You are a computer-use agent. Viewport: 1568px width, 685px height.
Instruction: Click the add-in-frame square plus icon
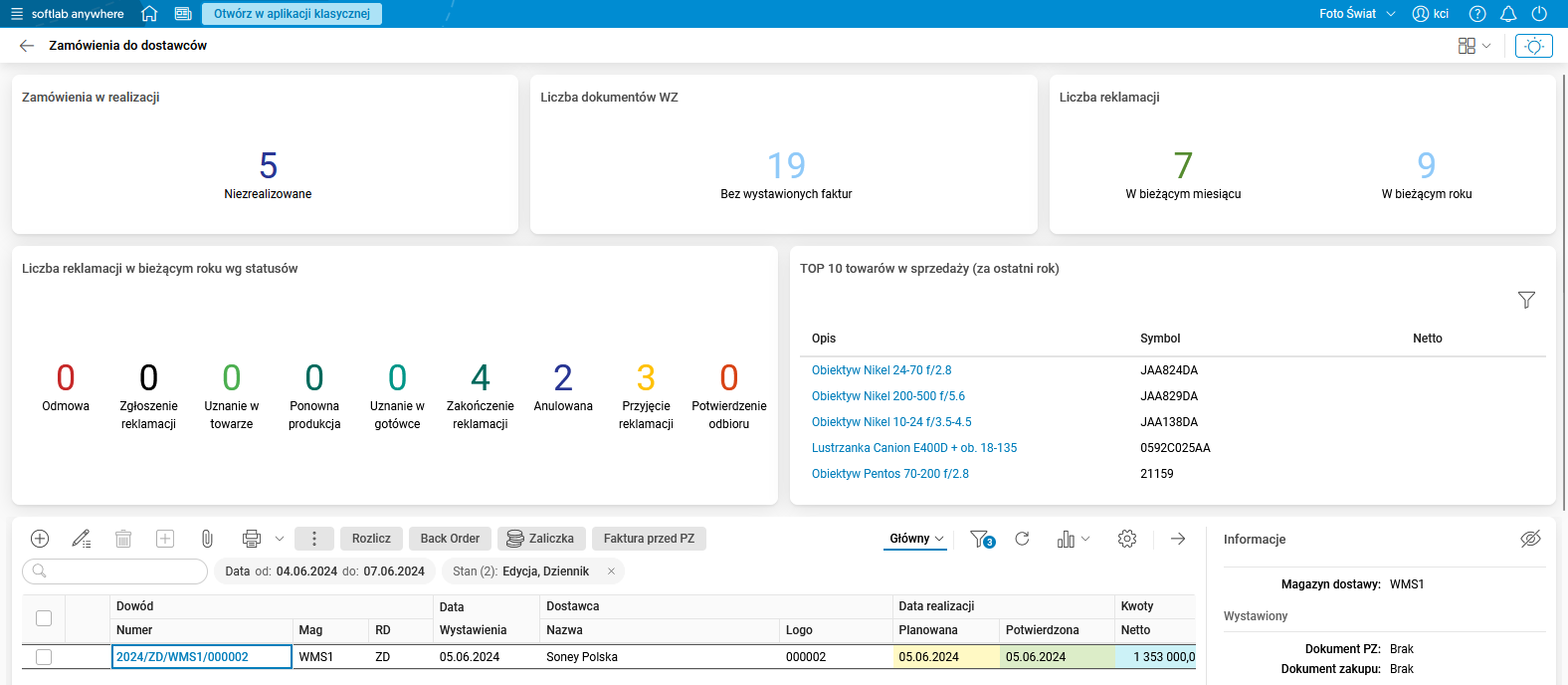165,539
